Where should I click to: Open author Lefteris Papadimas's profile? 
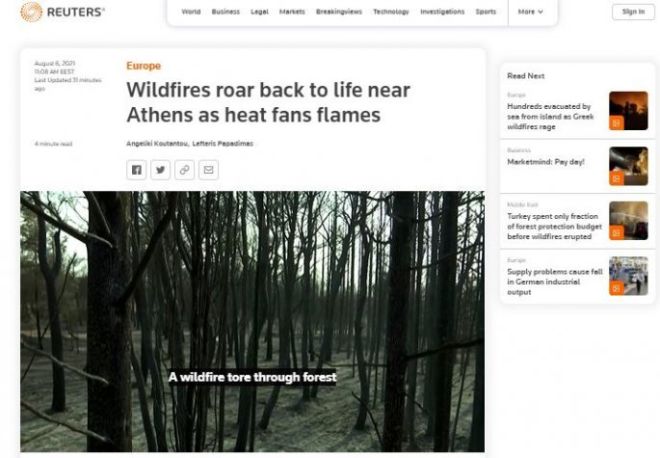click(223, 144)
